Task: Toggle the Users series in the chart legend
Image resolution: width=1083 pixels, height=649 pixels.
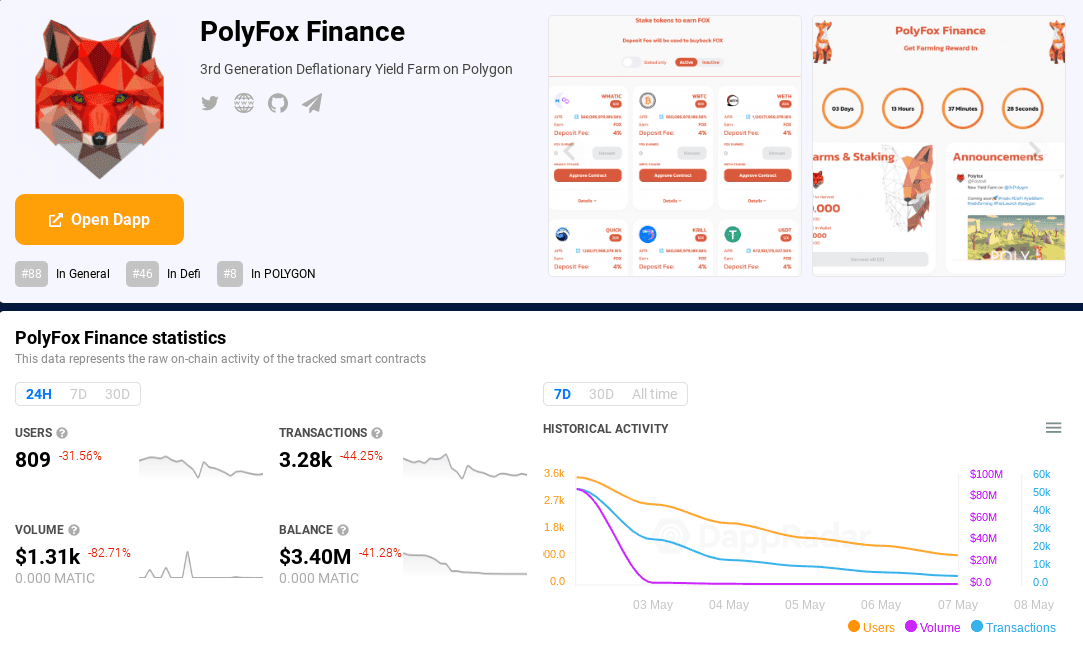Action: click(871, 627)
